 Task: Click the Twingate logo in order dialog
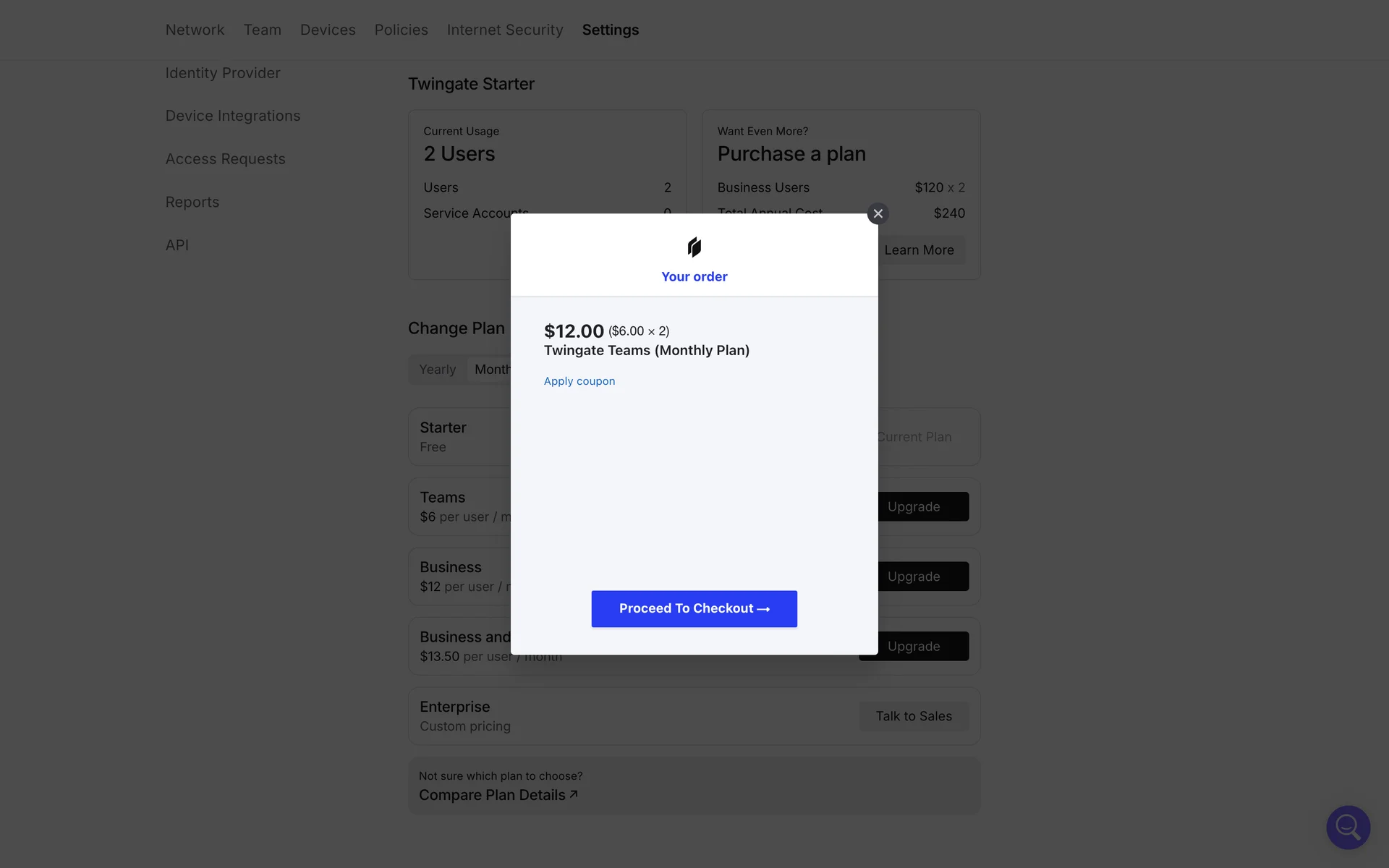click(x=694, y=247)
